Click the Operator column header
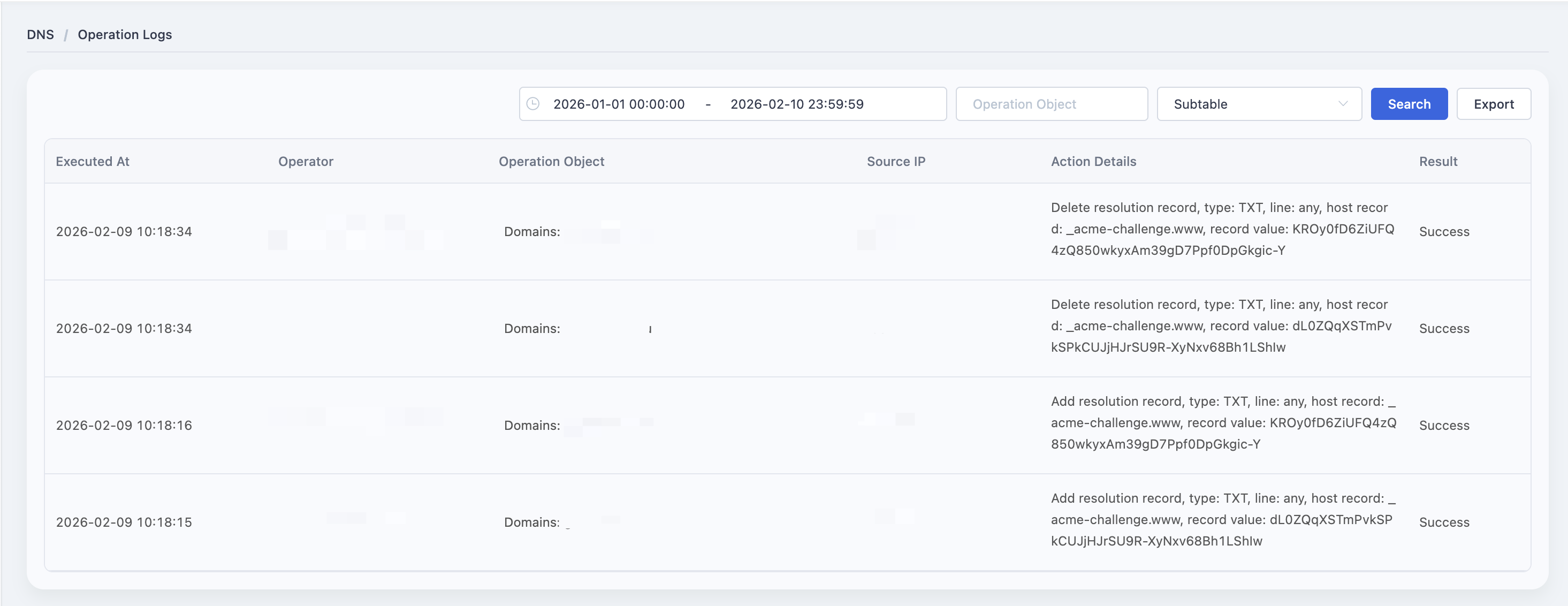 coord(306,161)
